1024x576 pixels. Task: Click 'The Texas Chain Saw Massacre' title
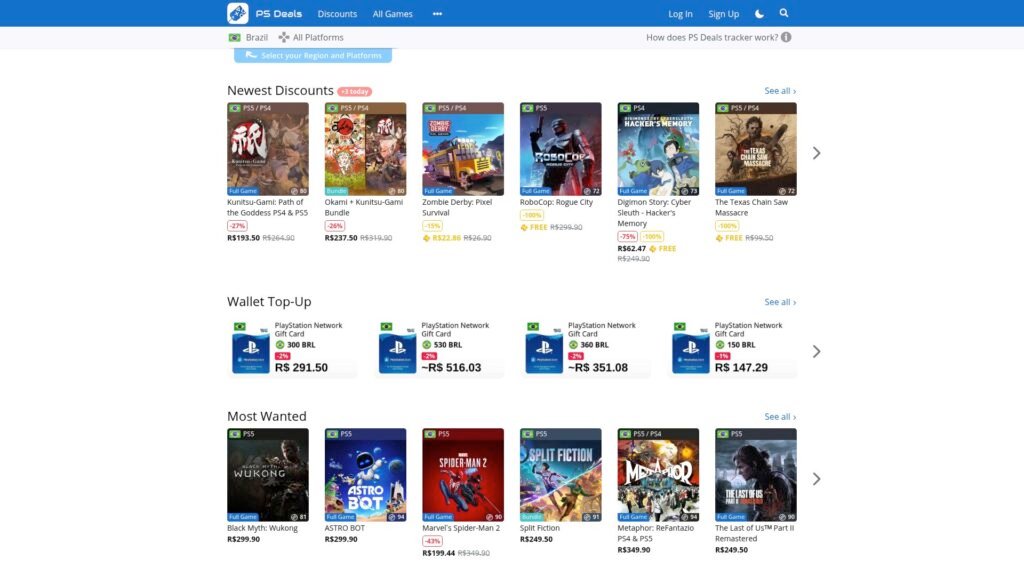pyautogui.click(x=752, y=208)
